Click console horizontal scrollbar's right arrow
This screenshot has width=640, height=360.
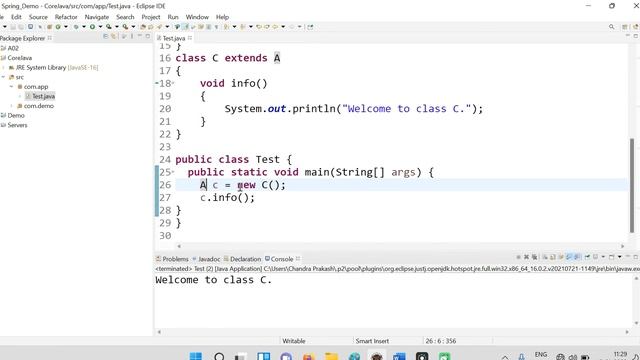(x=627, y=332)
